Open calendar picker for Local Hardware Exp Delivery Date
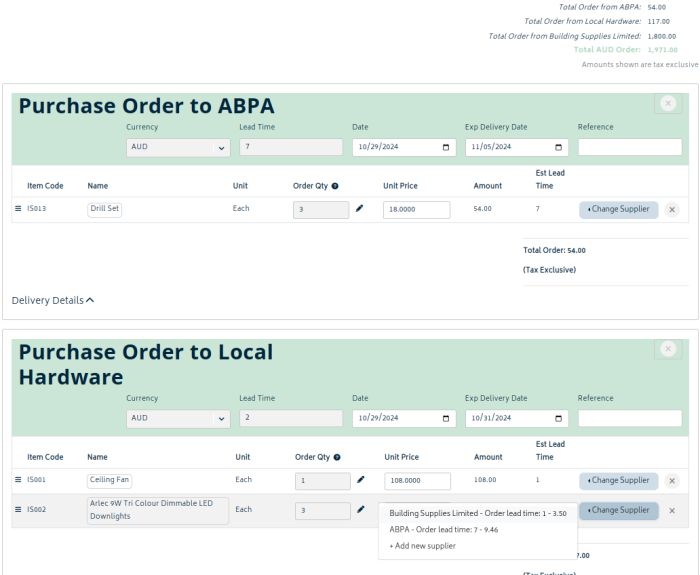The image size is (700, 575). tap(558, 418)
